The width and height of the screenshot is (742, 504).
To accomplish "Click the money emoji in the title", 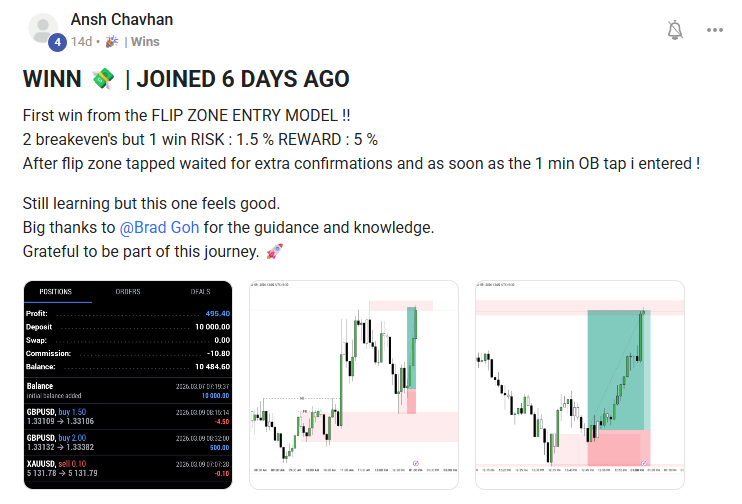I will tap(103, 79).
